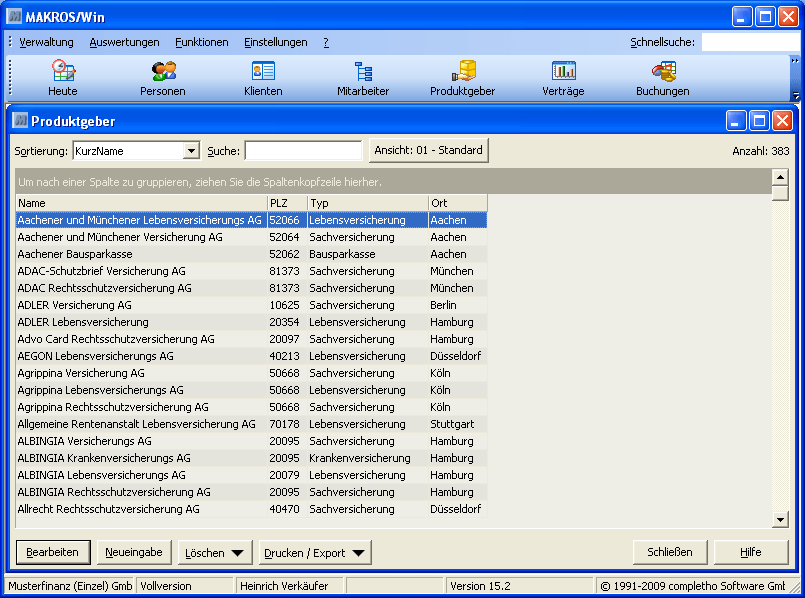This screenshot has width=805, height=598.
Task: Click the Version 15.2 status entry
Action: pos(520,586)
